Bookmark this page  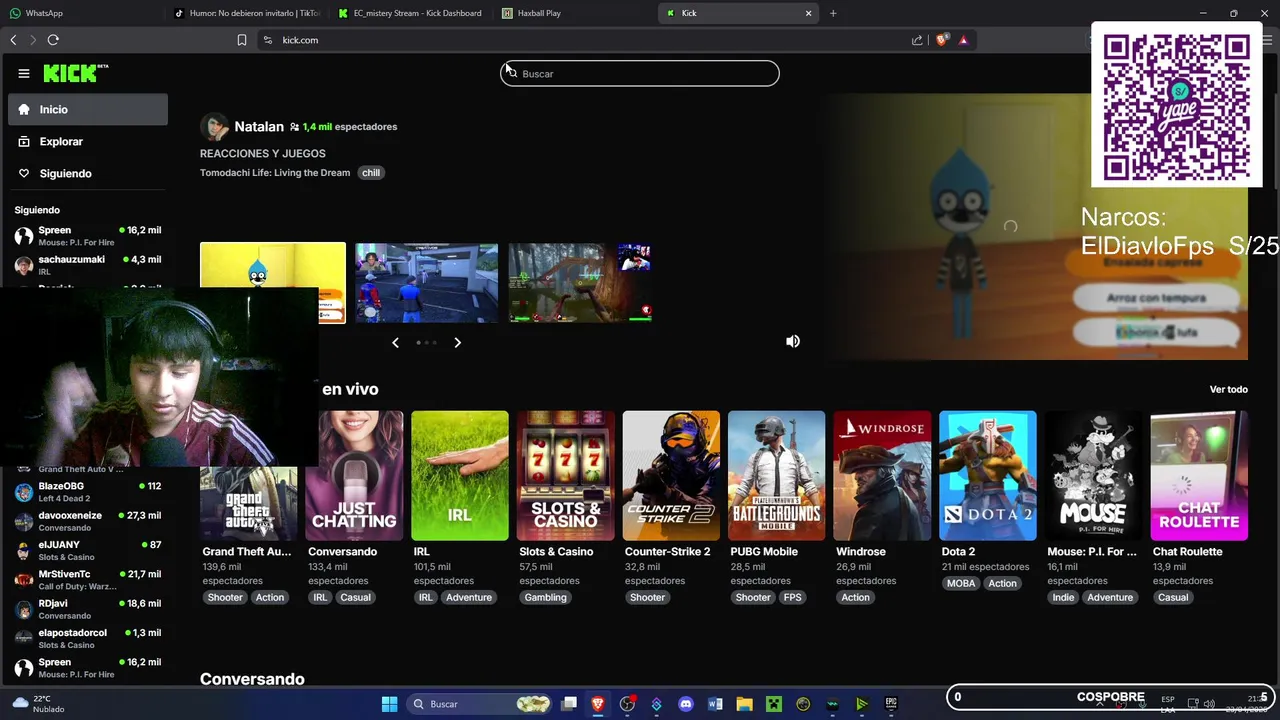pos(242,40)
